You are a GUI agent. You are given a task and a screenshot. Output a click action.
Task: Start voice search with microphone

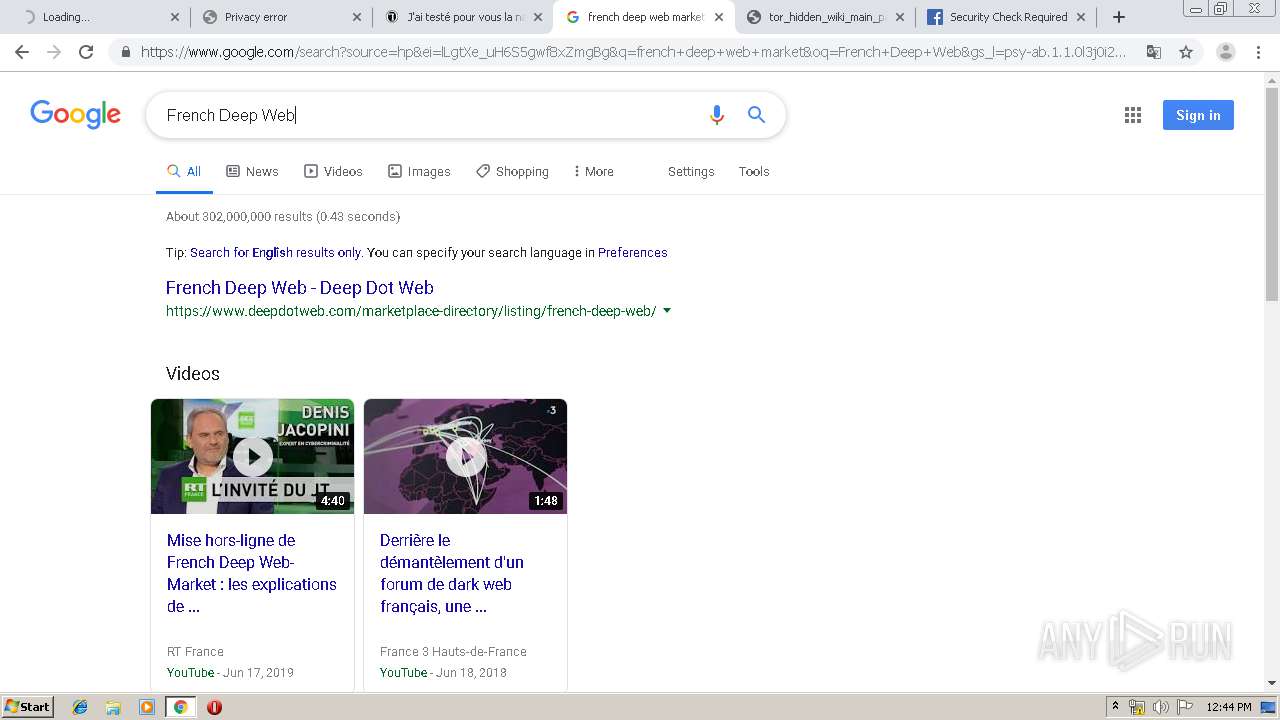[716, 115]
